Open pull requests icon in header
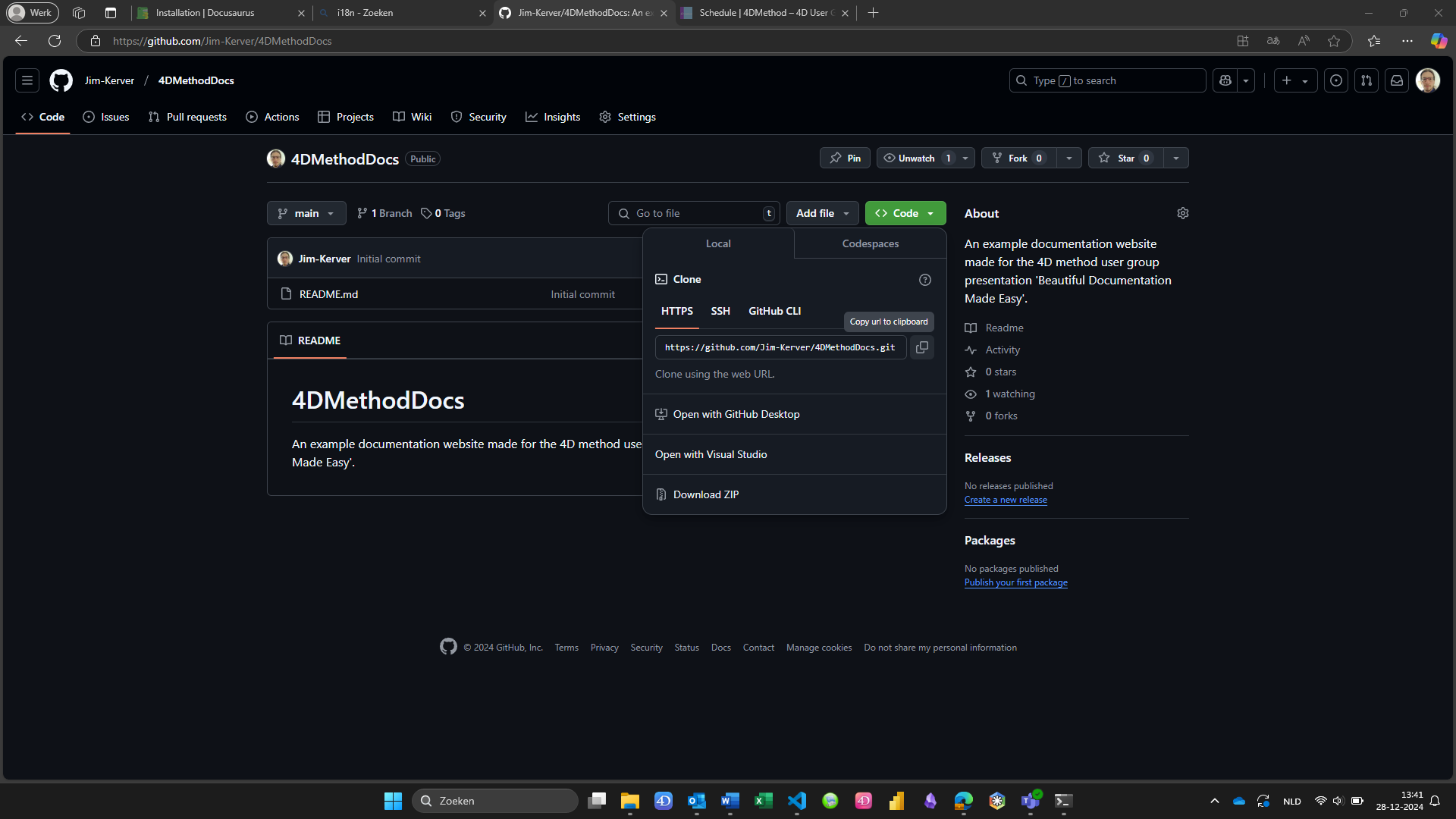1456x819 pixels. [x=1366, y=80]
